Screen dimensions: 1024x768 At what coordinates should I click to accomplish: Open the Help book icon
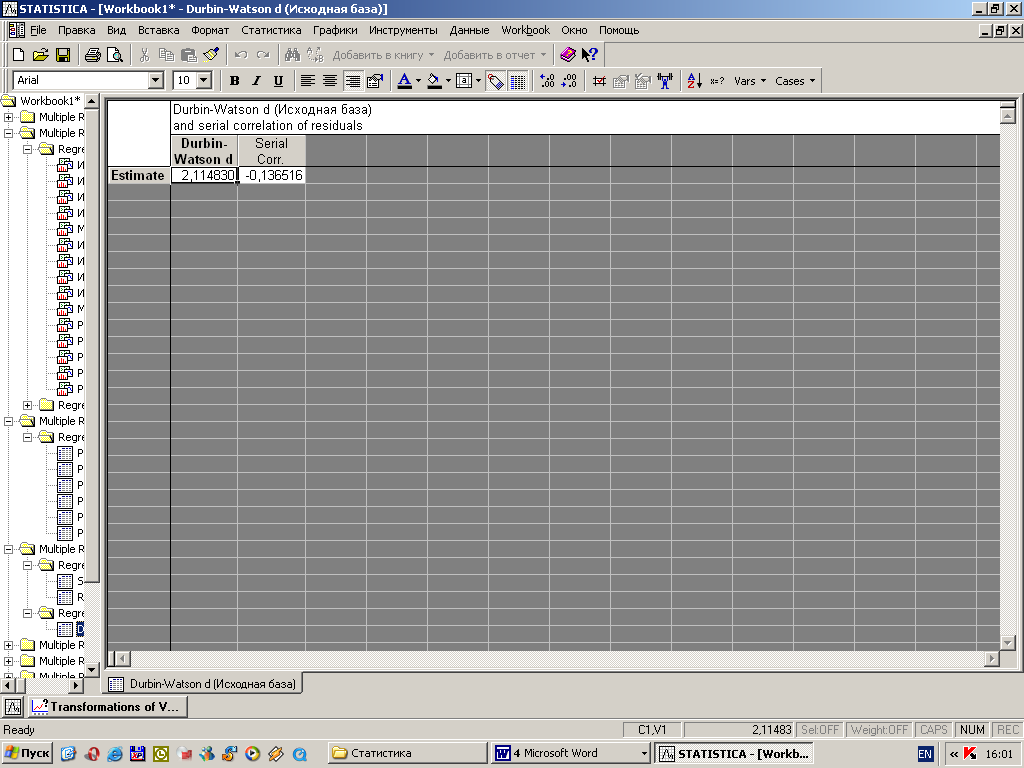pos(568,55)
